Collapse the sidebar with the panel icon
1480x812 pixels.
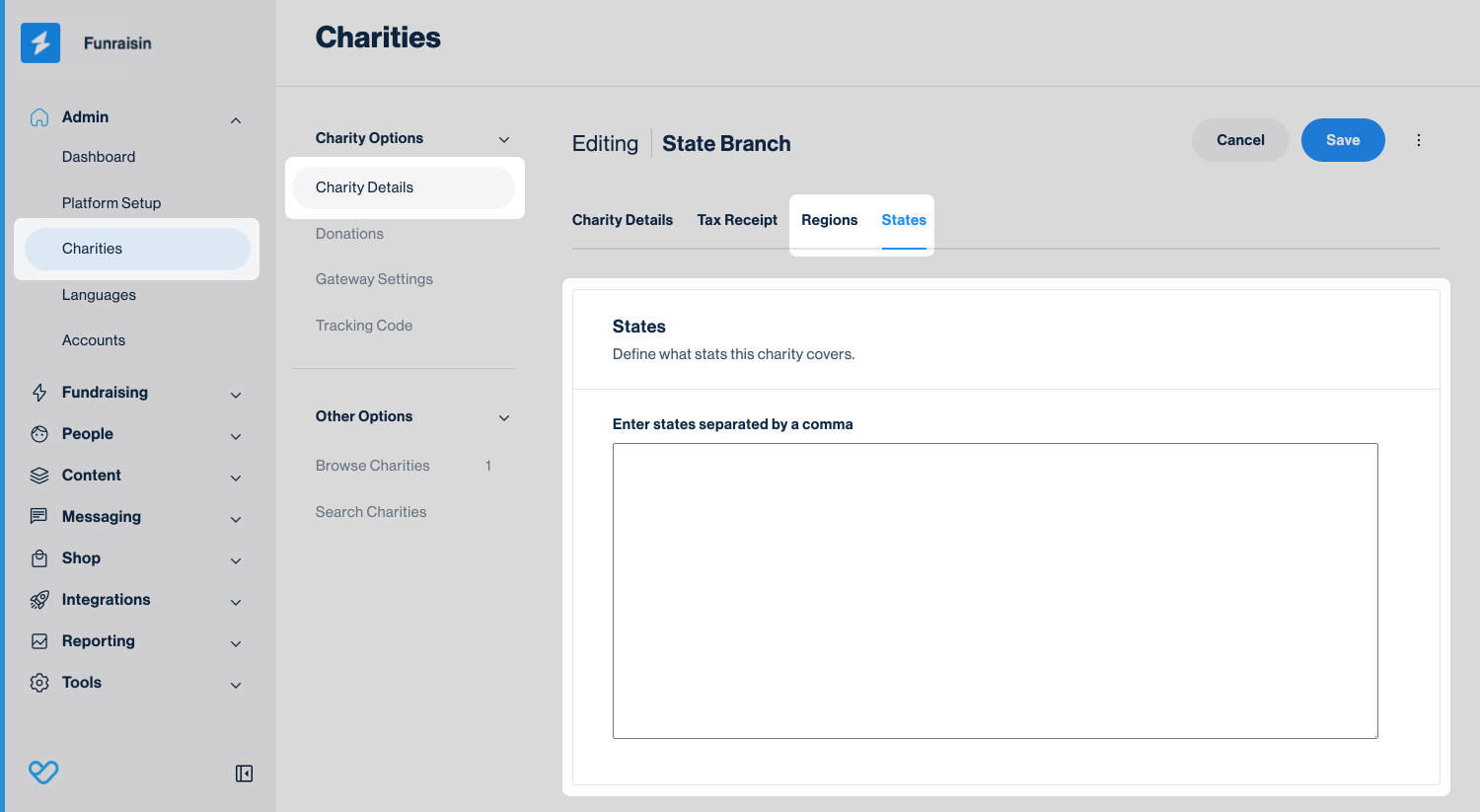pos(244,774)
